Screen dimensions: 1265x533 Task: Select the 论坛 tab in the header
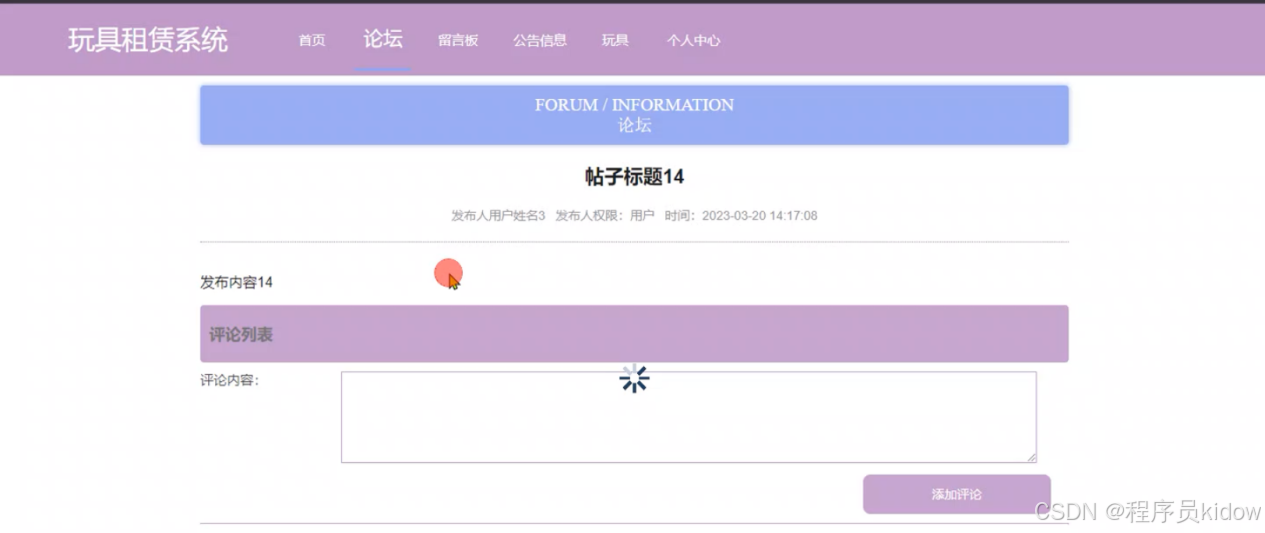click(382, 39)
